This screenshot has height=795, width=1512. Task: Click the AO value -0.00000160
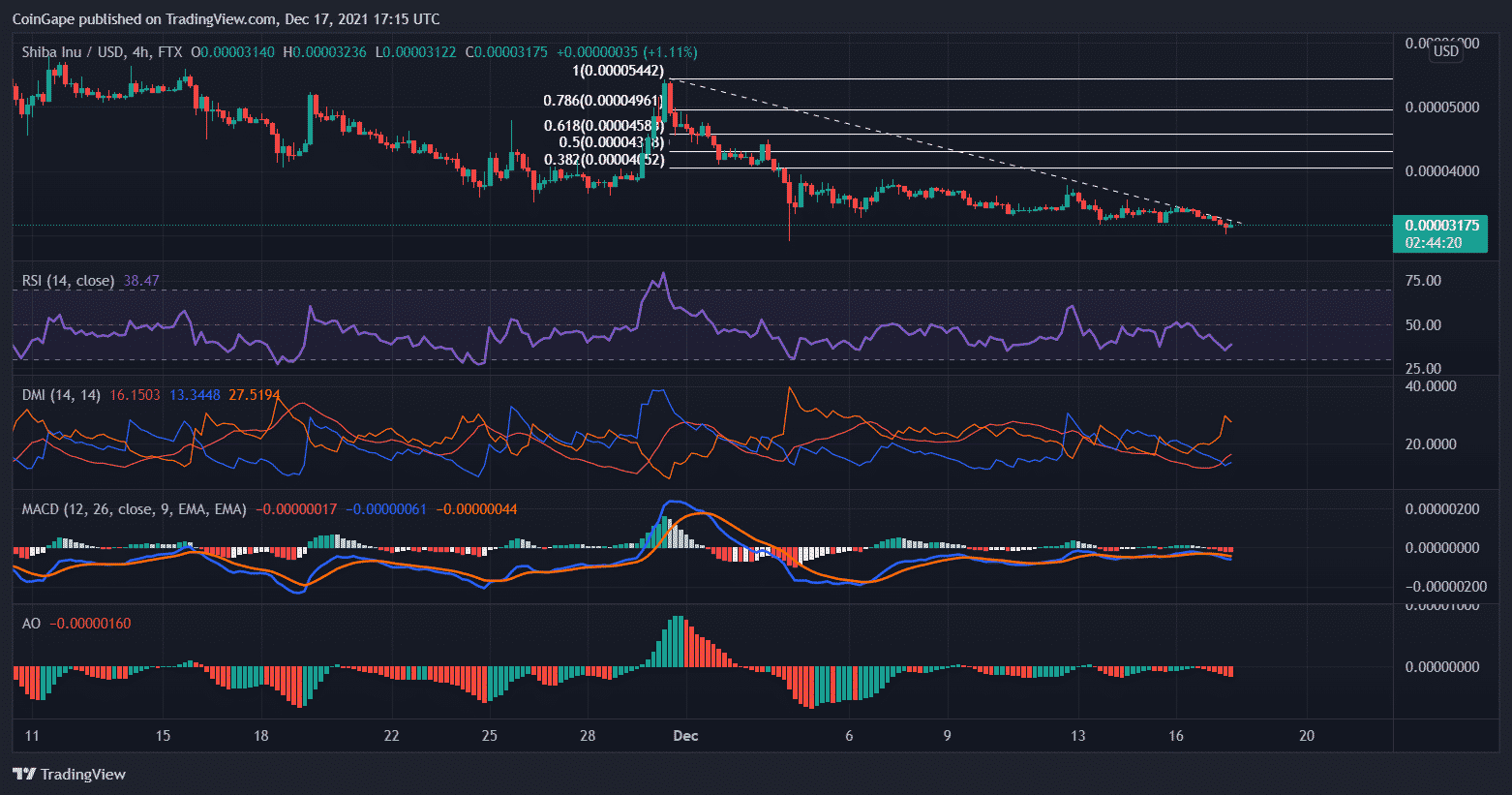click(90, 624)
